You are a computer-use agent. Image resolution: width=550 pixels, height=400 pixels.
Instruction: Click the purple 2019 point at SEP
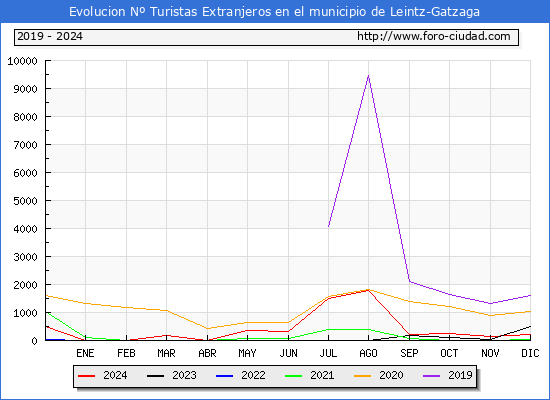point(409,281)
